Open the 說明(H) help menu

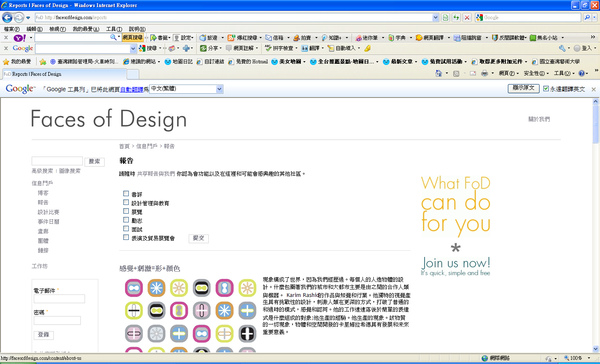[137, 29]
